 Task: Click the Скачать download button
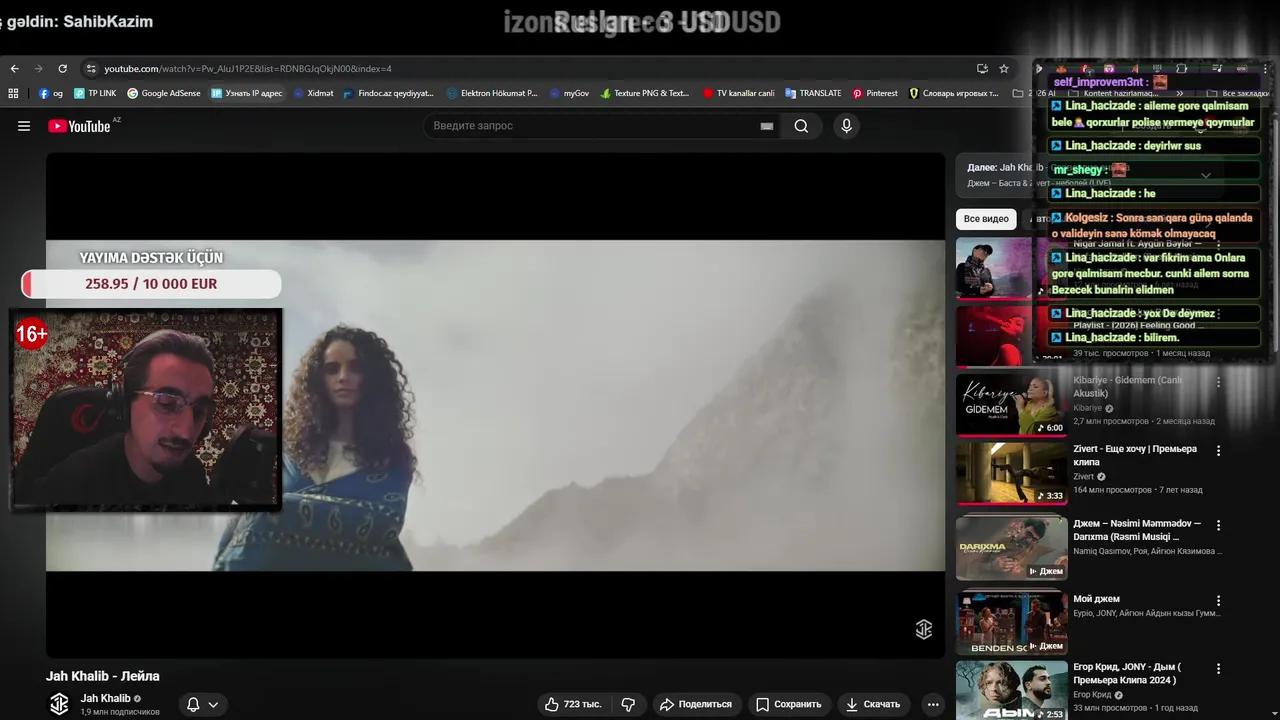[x=873, y=704]
